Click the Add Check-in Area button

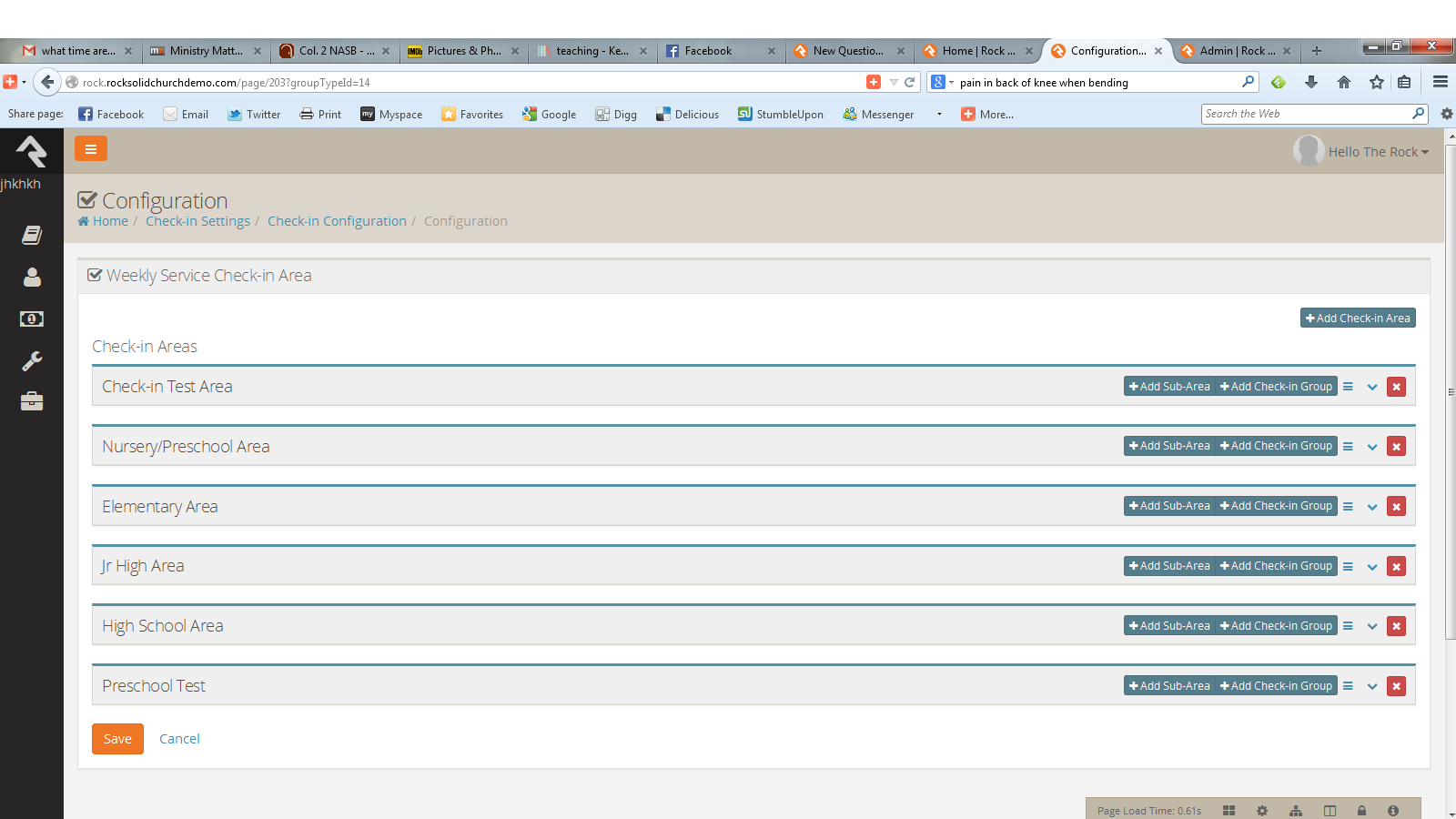[x=1358, y=318]
